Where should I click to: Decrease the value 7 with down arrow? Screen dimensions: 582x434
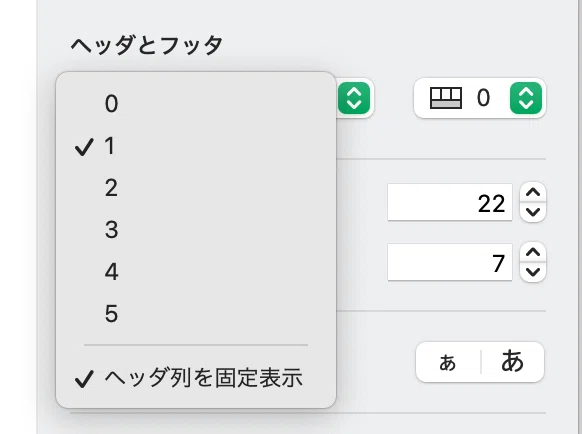point(533,272)
